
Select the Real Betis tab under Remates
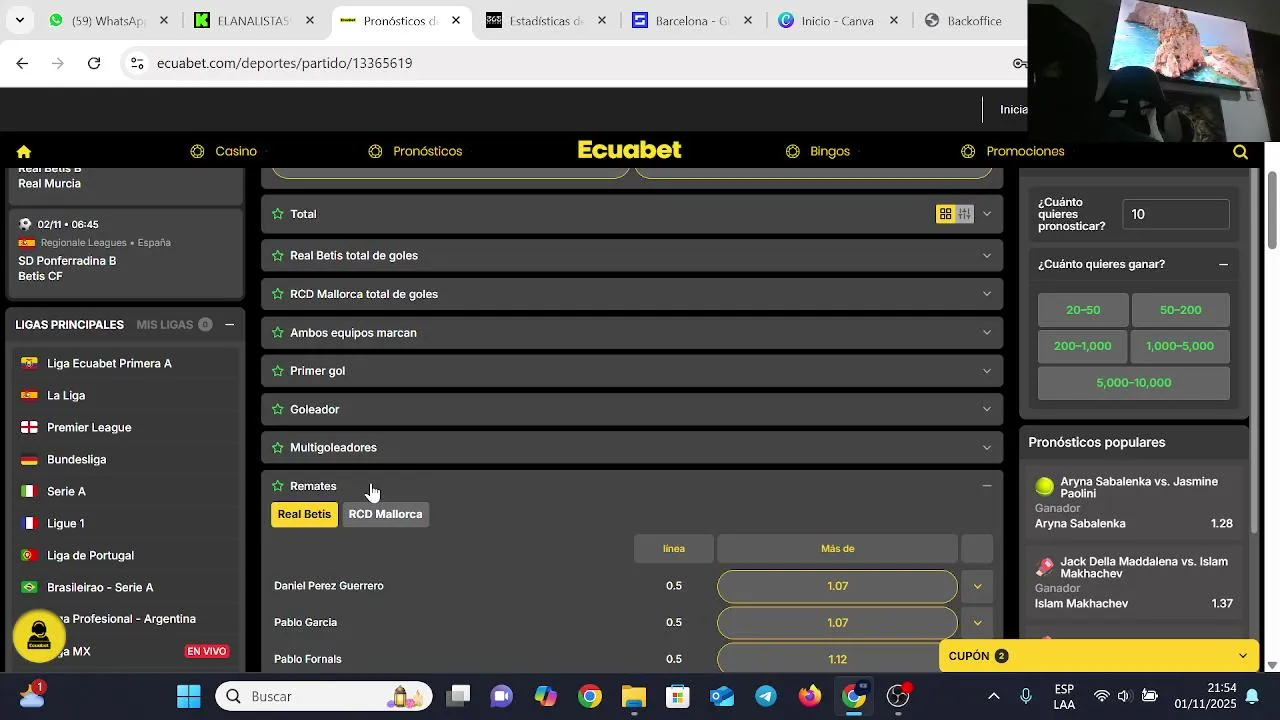click(304, 514)
